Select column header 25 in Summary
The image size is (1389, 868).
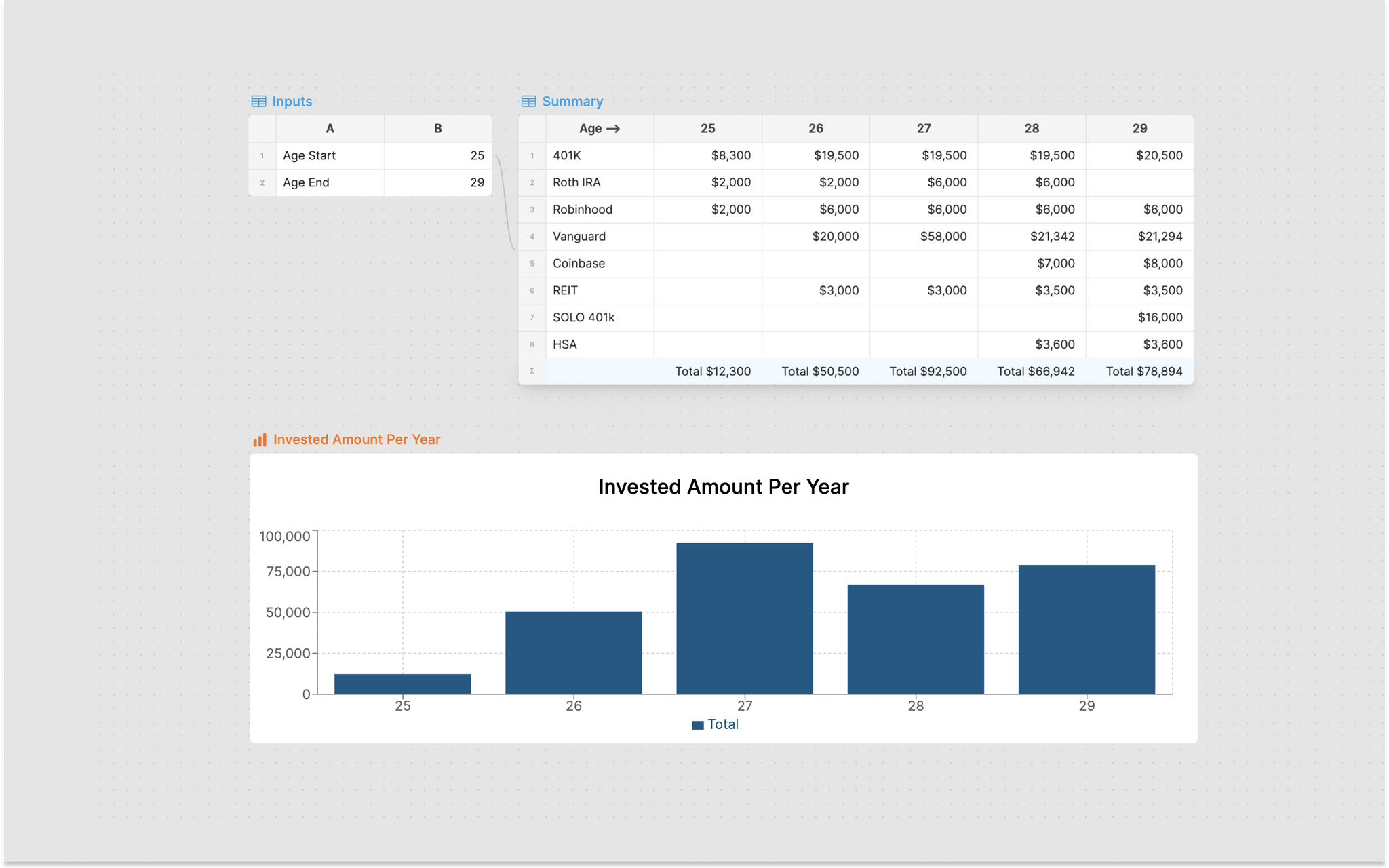707,128
